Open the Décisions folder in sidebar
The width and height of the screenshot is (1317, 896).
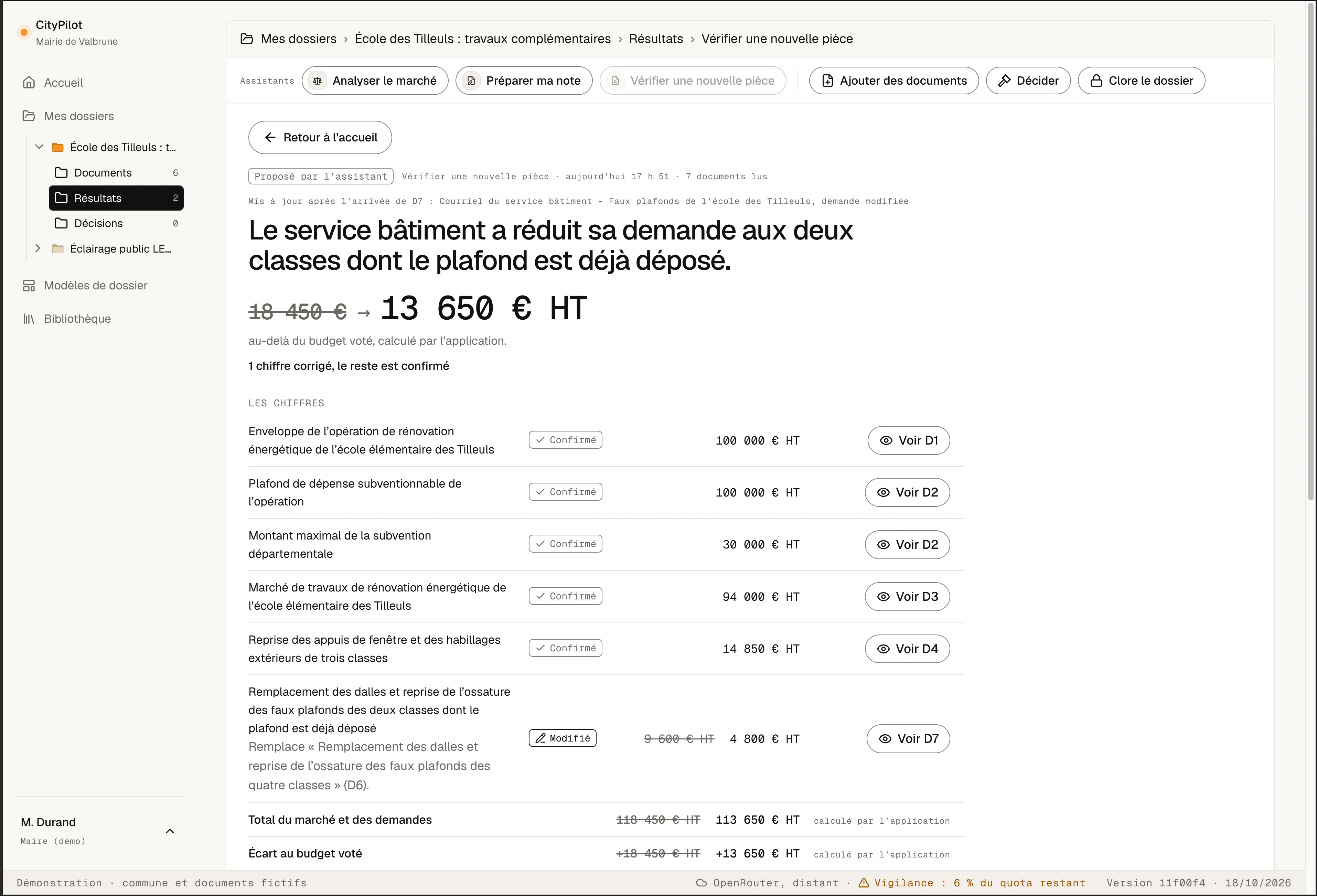[x=116, y=223]
